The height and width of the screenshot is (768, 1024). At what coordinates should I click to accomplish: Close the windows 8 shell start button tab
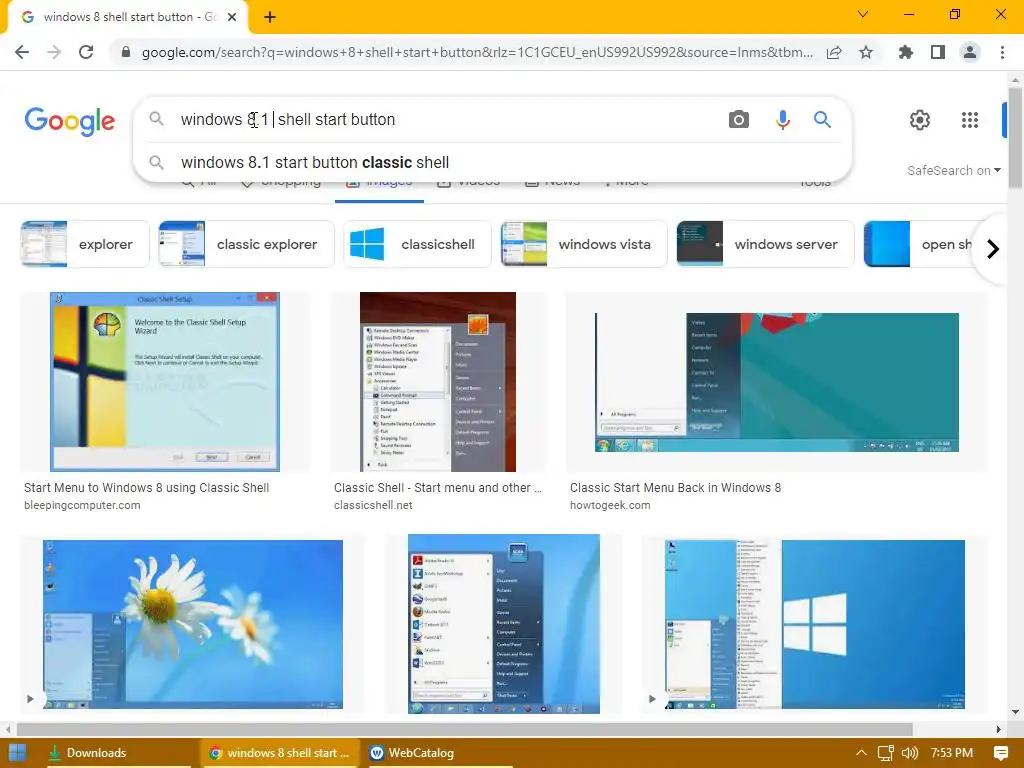point(232,17)
